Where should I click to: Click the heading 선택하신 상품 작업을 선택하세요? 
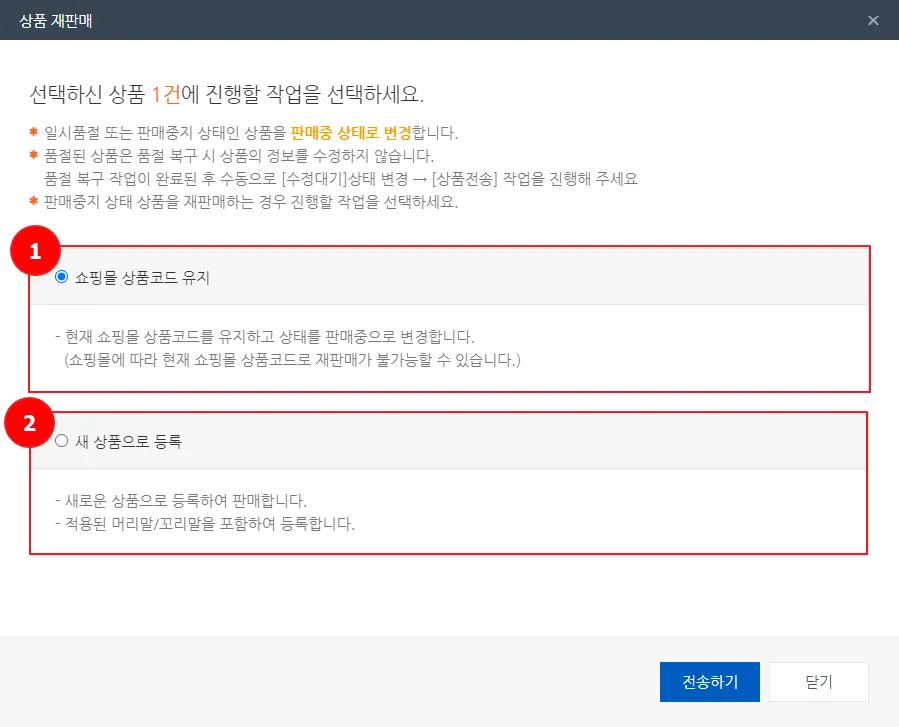tap(227, 95)
